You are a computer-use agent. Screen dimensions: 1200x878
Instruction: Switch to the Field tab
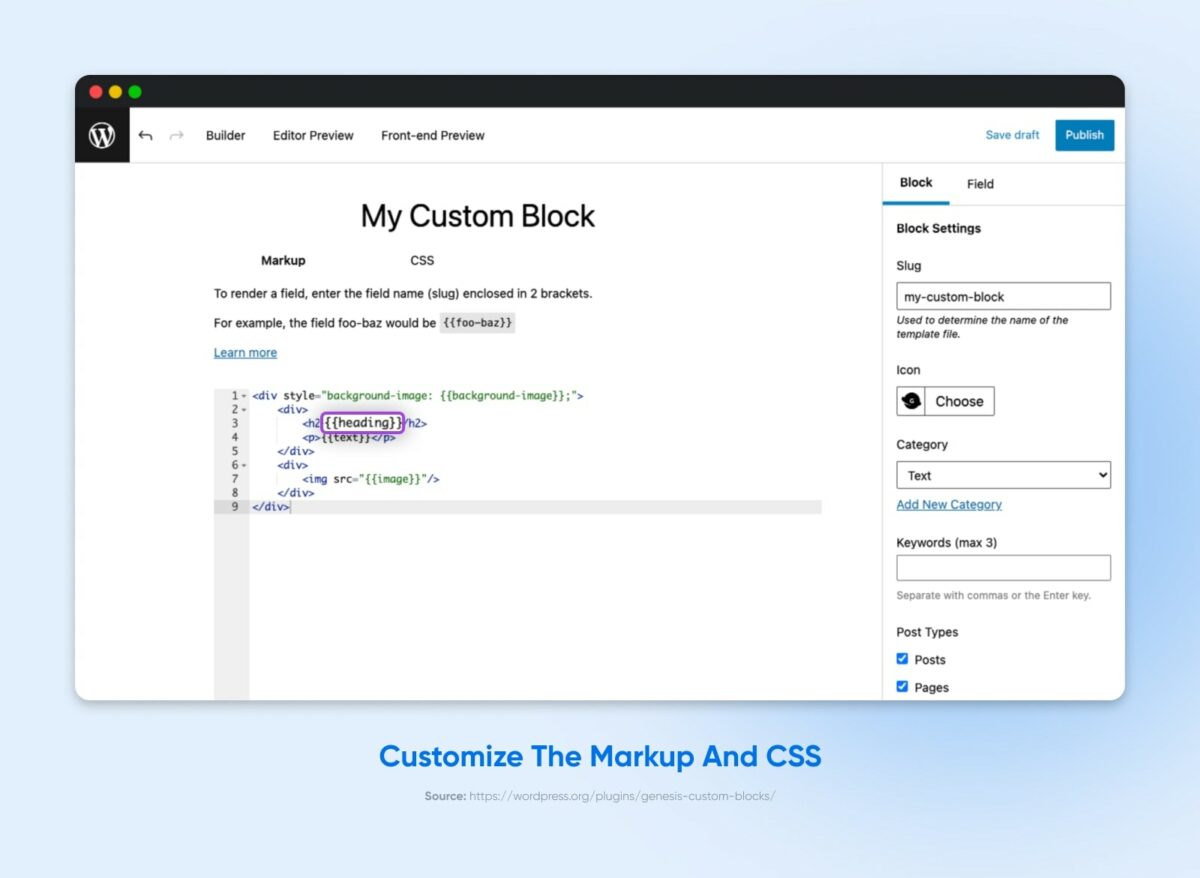(x=980, y=184)
